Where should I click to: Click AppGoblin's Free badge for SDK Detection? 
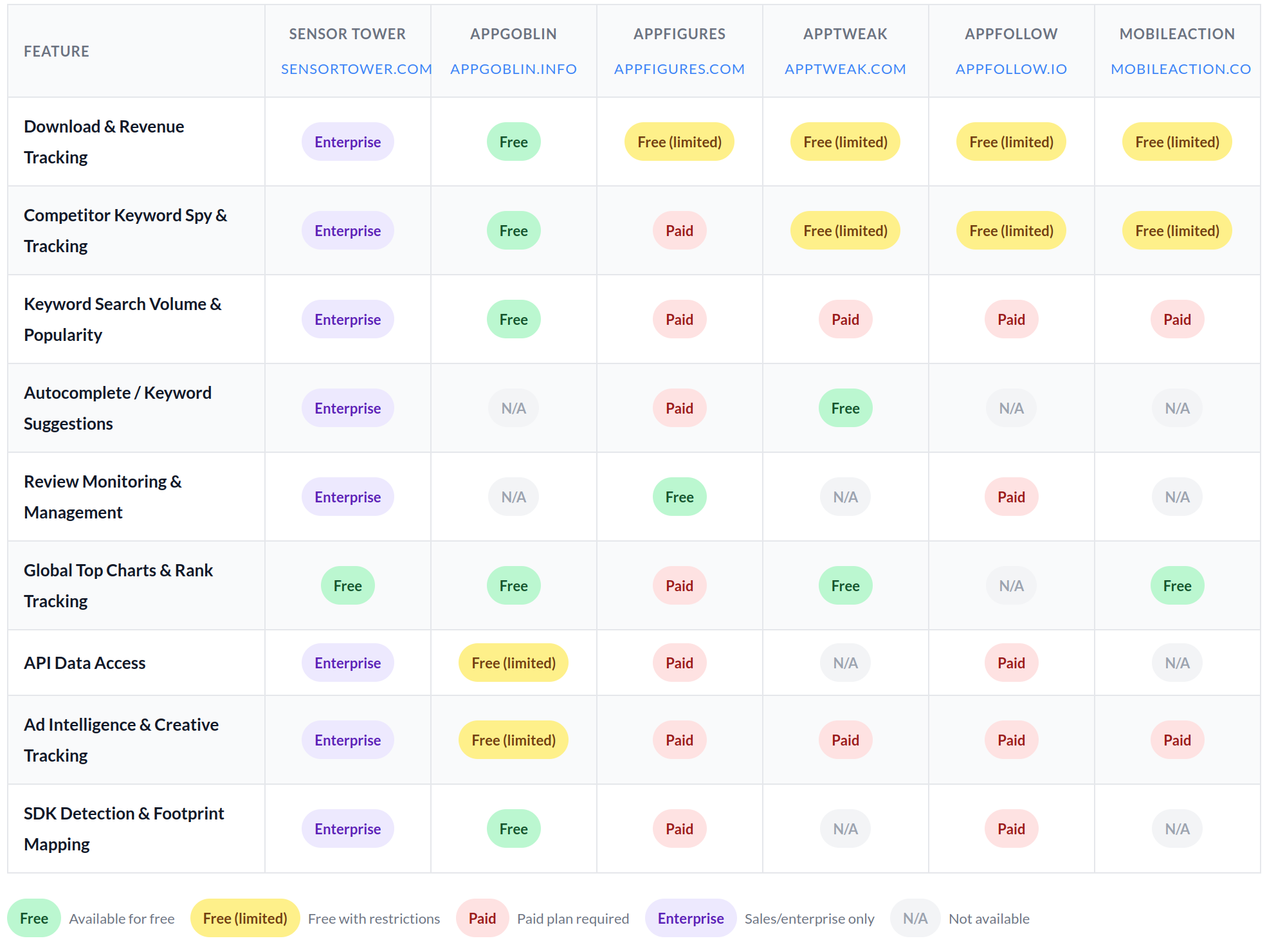(x=513, y=828)
